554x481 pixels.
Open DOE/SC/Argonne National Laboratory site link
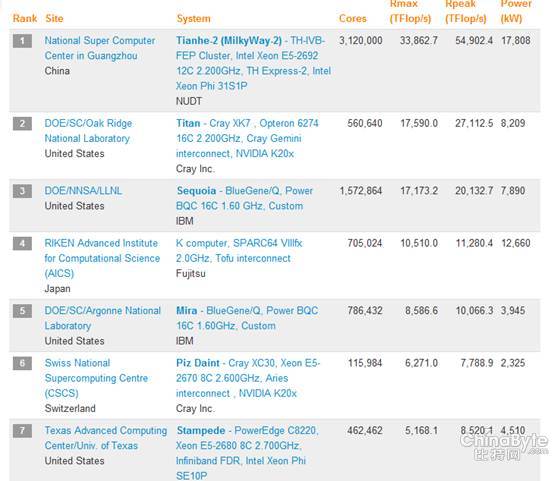pos(102,318)
